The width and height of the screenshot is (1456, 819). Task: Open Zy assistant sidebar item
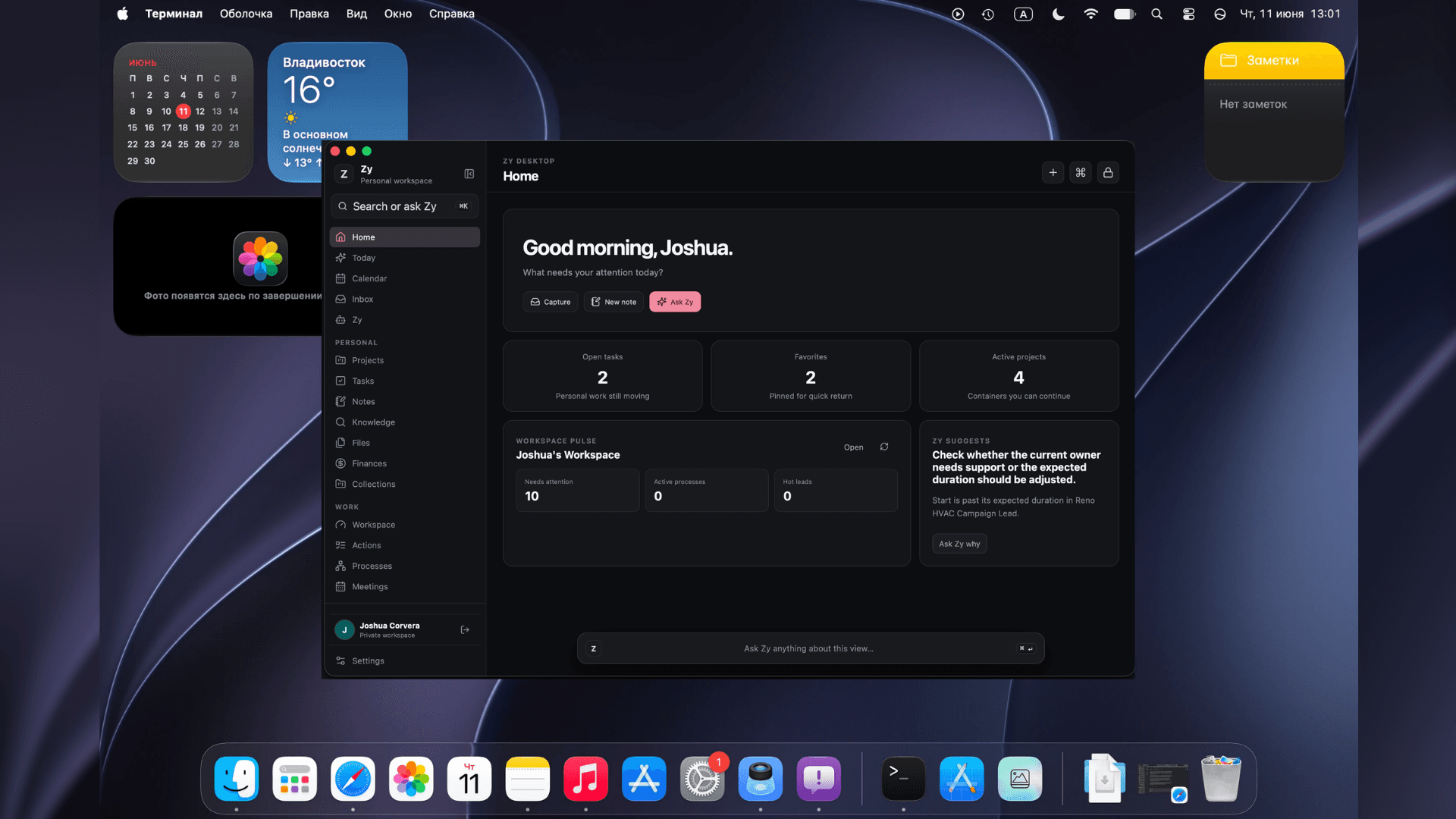(404, 319)
